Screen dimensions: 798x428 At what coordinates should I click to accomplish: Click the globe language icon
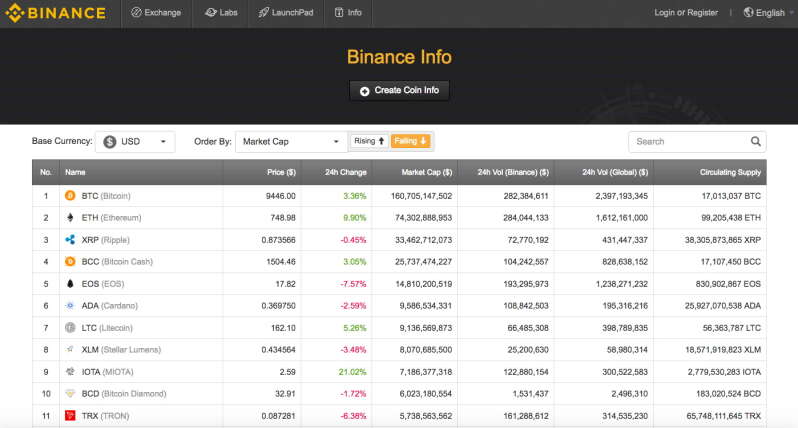click(748, 13)
